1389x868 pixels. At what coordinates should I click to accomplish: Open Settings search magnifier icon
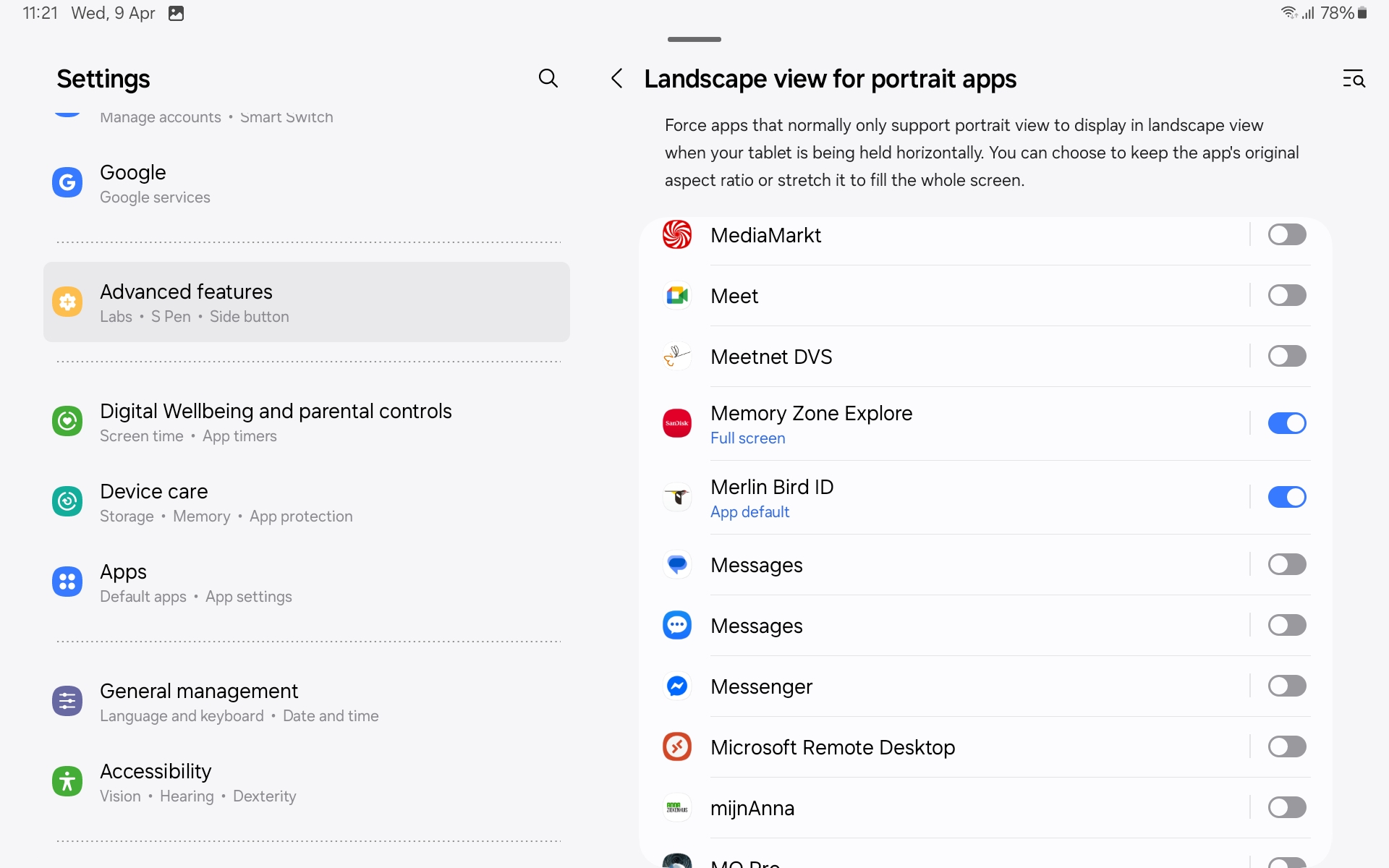click(x=548, y=78)
